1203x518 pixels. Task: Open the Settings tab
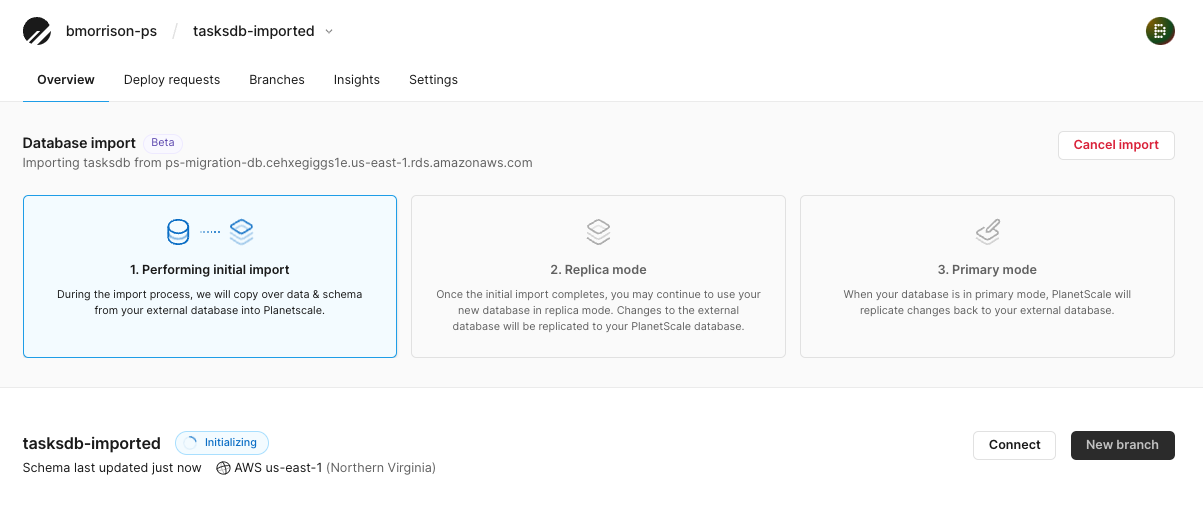click(x=433, y=80)
